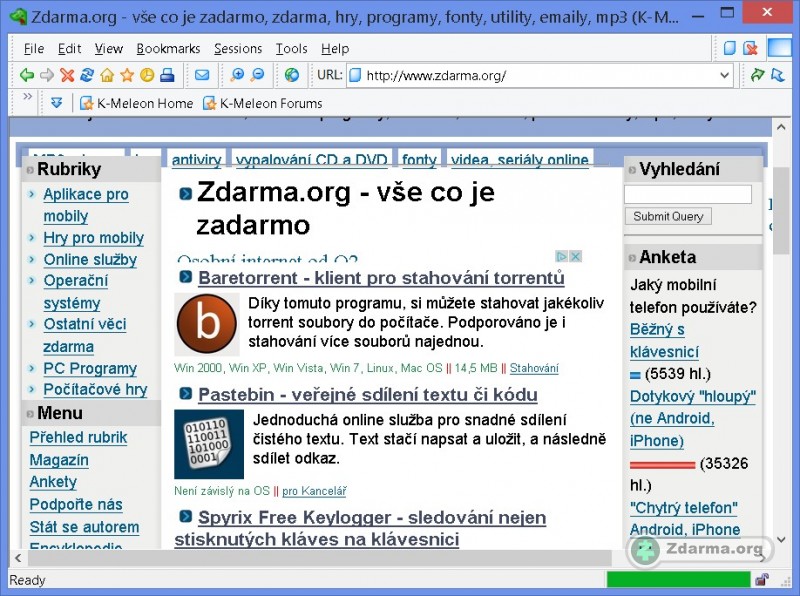Click the globe web search icon

[x=292, y=75]
